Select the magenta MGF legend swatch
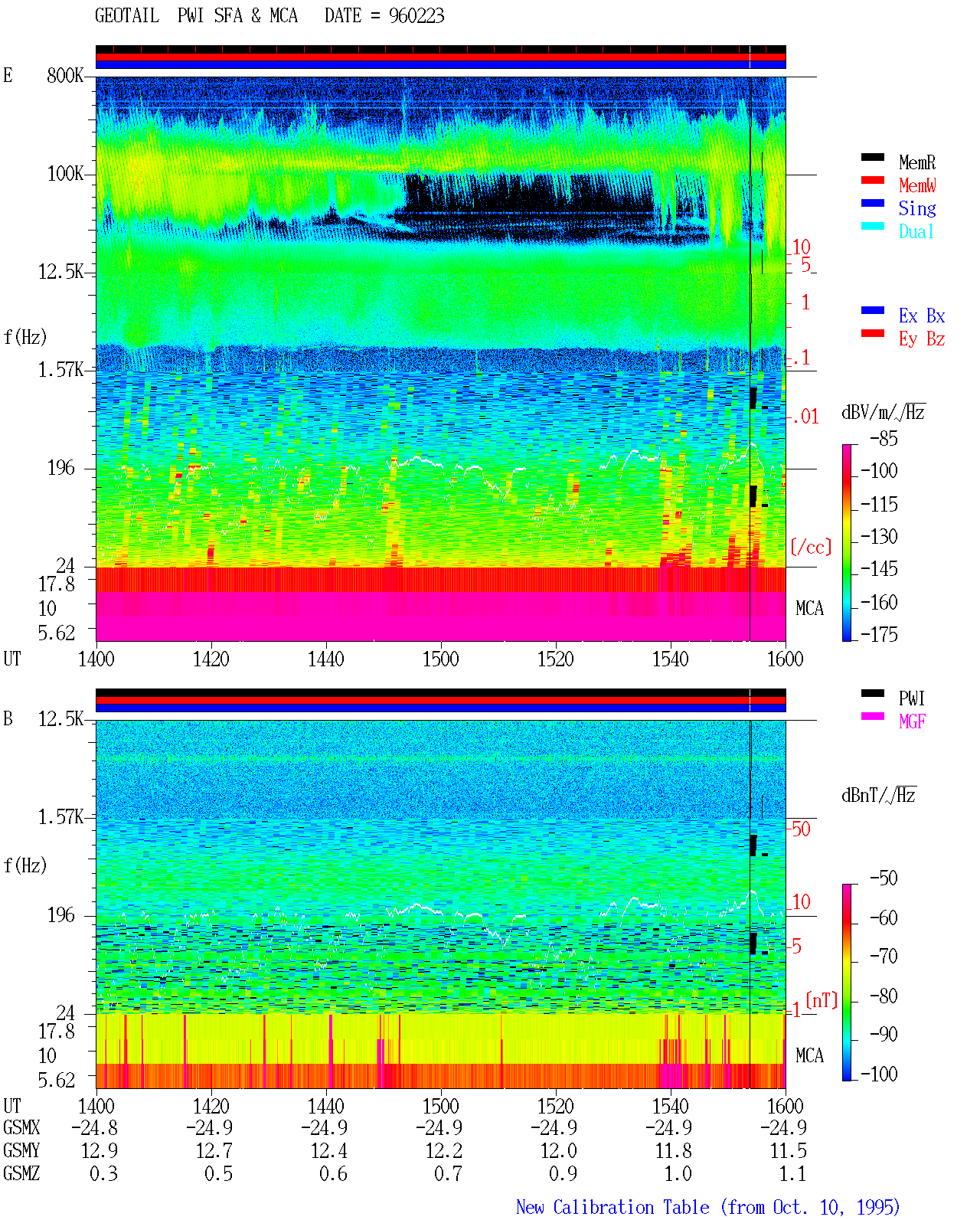 click(x=873, y=717)
